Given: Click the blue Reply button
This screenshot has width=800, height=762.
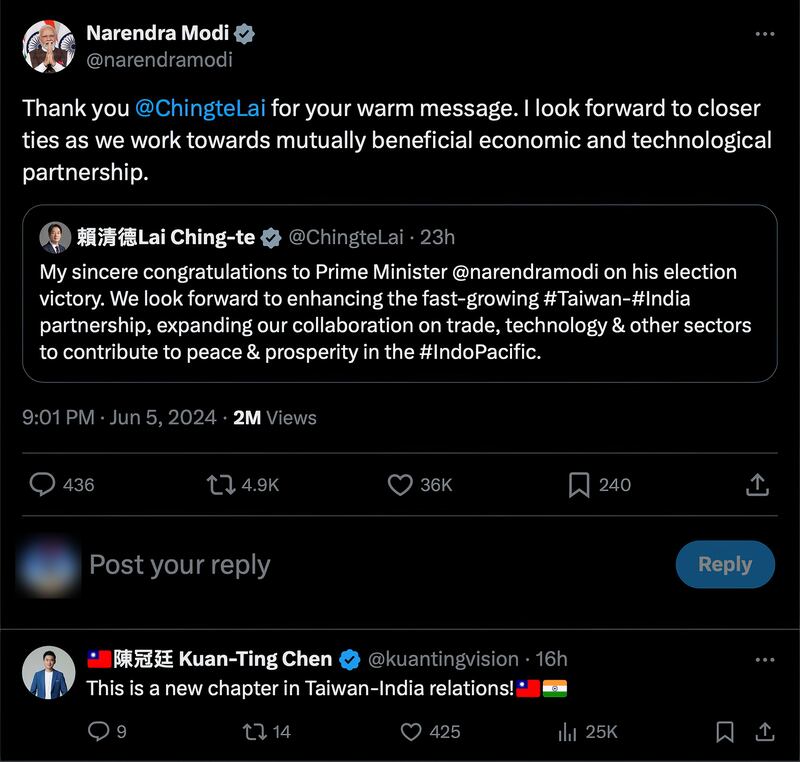Looking at the screenshot, I should pyautogui.click(x=724, y=564).
